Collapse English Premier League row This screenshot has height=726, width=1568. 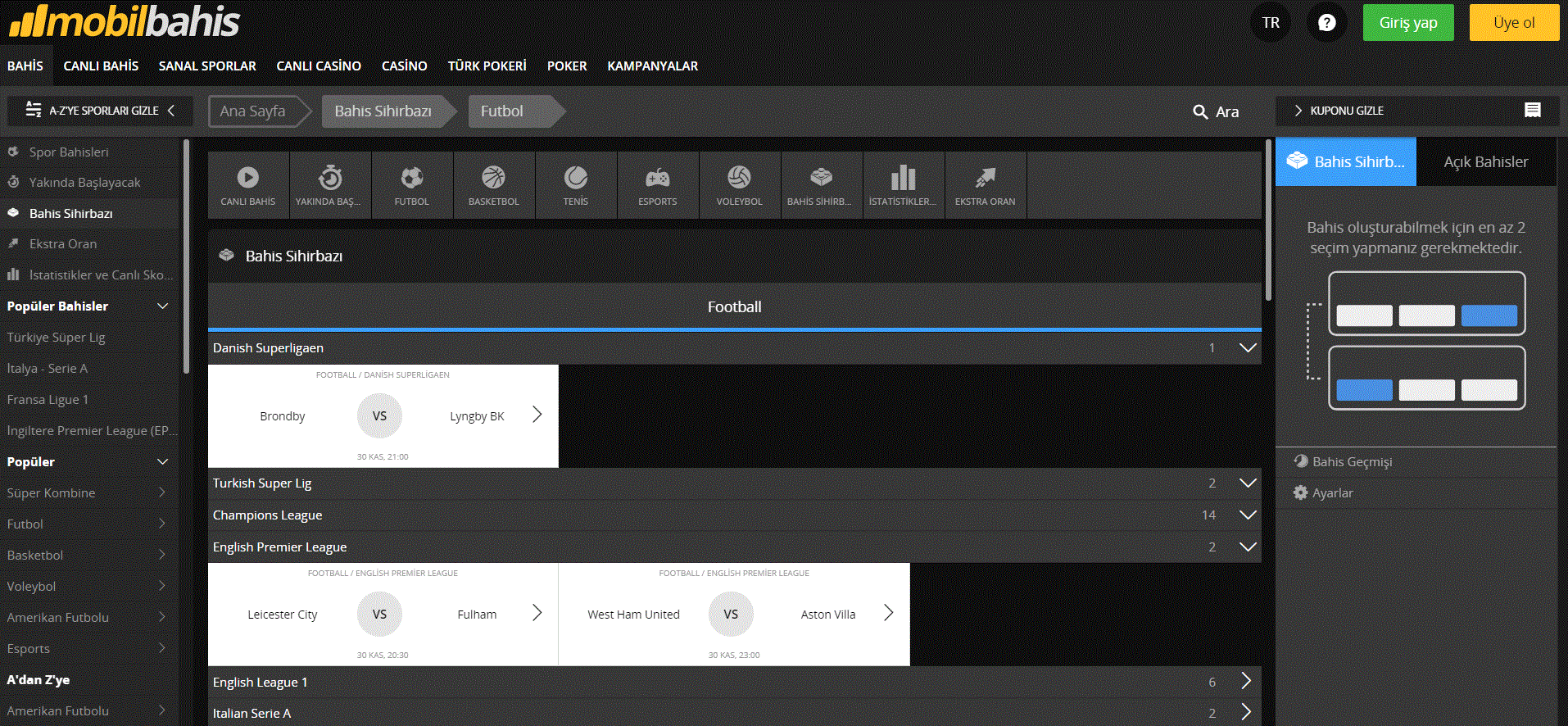734,547
